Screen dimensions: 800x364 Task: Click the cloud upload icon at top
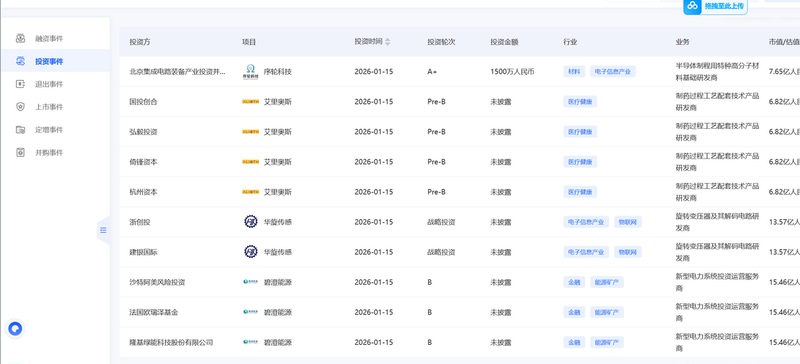click(693, 6)
